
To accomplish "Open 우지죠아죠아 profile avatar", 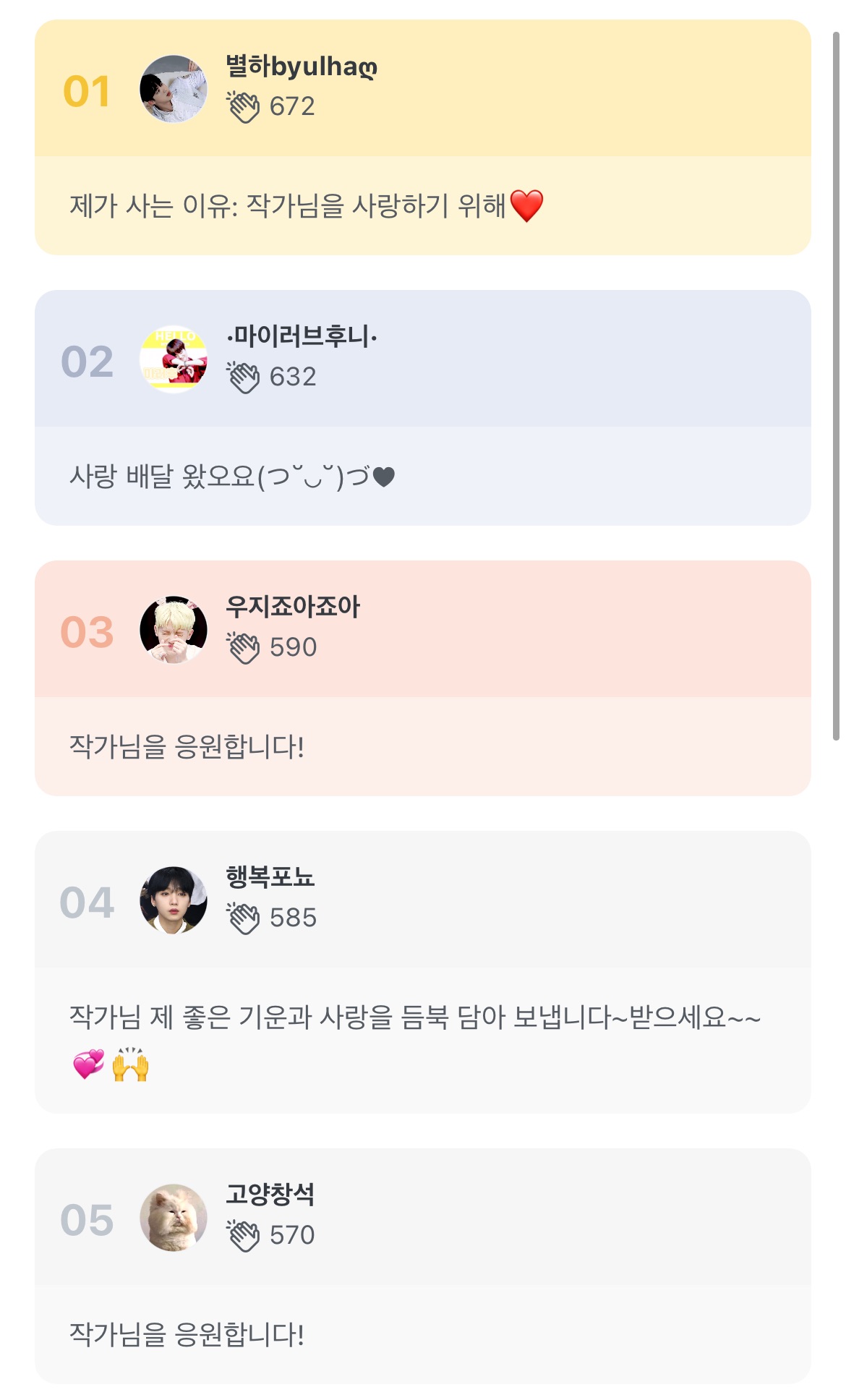I will coord(174,630).
